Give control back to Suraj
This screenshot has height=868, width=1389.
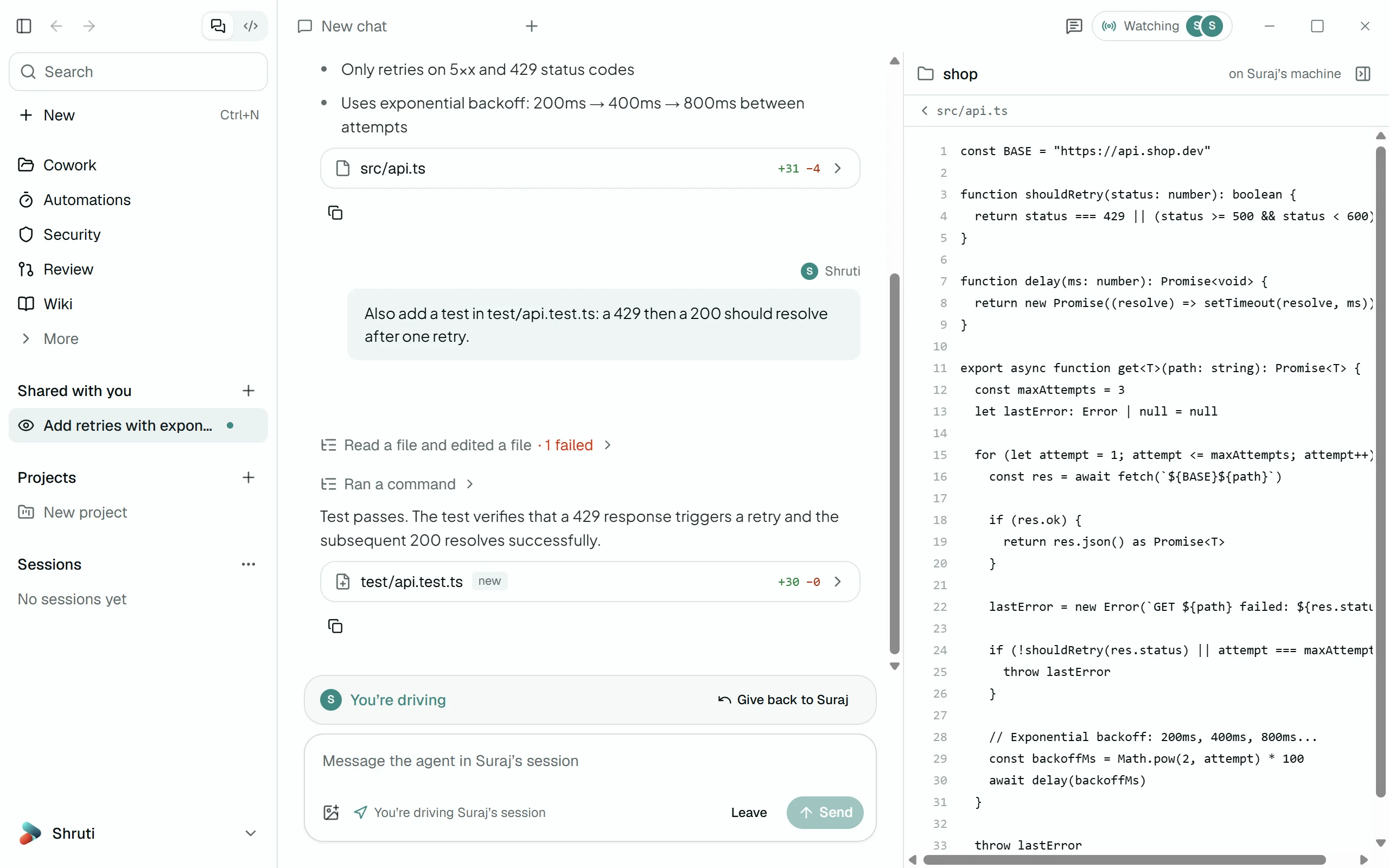coord(783,700)
